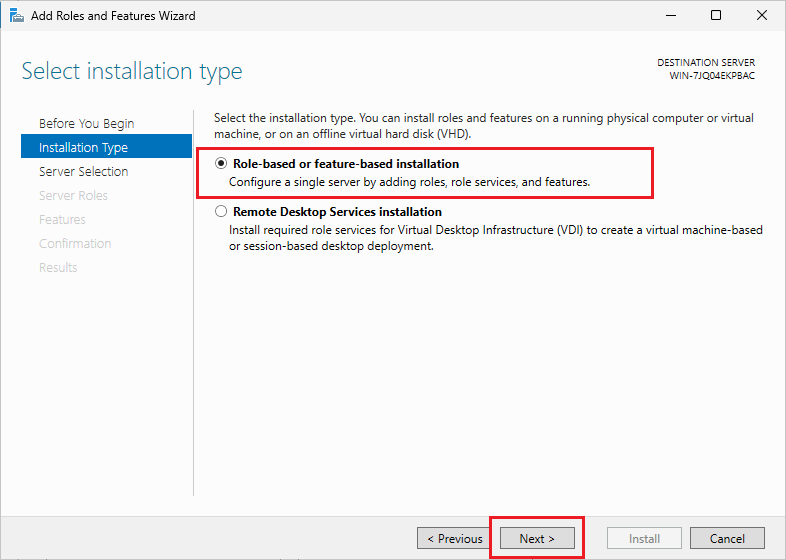Click the Results step in sidebar
The width and height of the screenshot is (786, 560).
point(58,267)
